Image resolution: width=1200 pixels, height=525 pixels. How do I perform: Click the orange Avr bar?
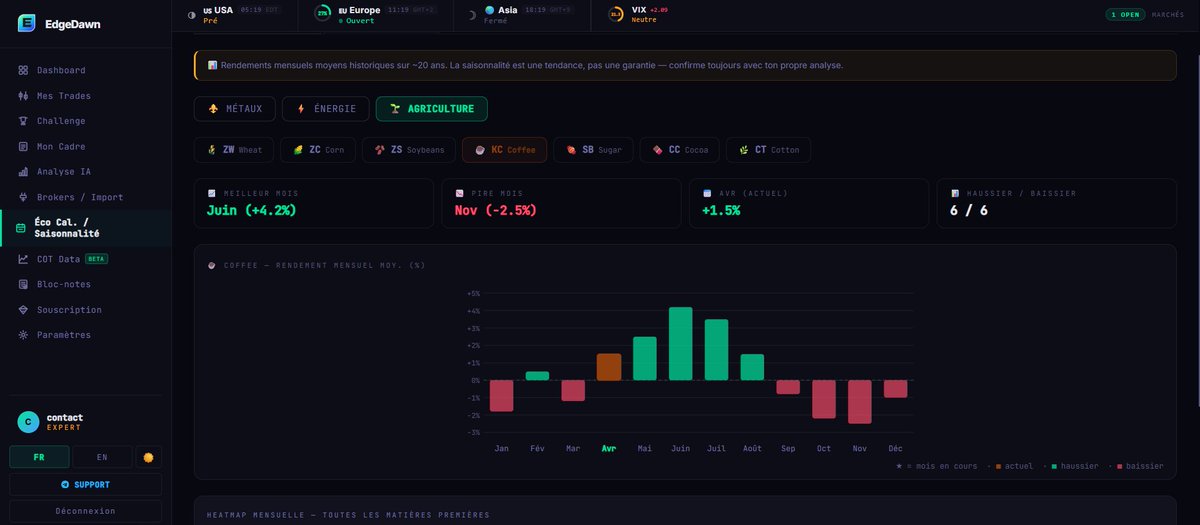(x=609, y=367)
